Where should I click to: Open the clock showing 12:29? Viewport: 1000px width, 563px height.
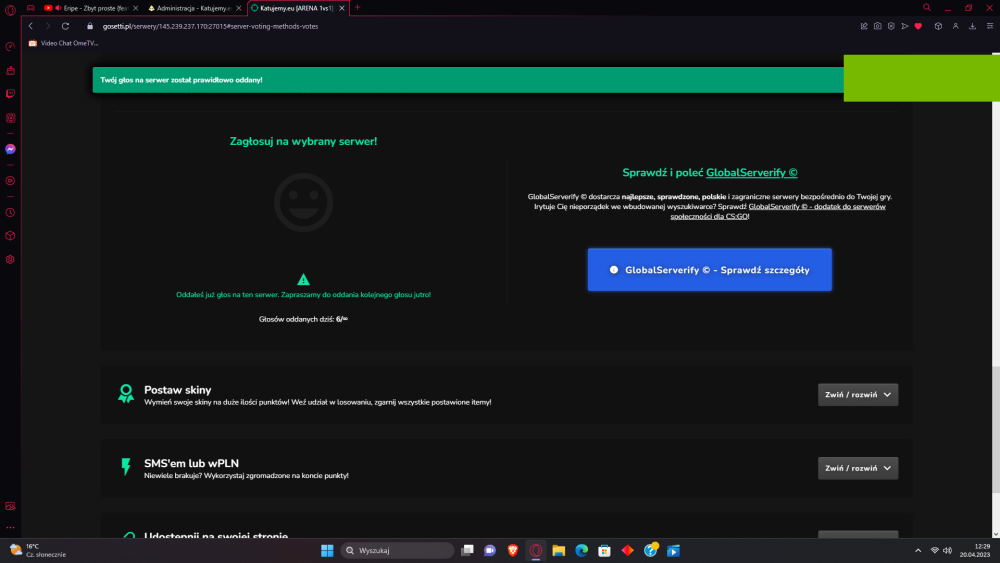click(974, 550)
